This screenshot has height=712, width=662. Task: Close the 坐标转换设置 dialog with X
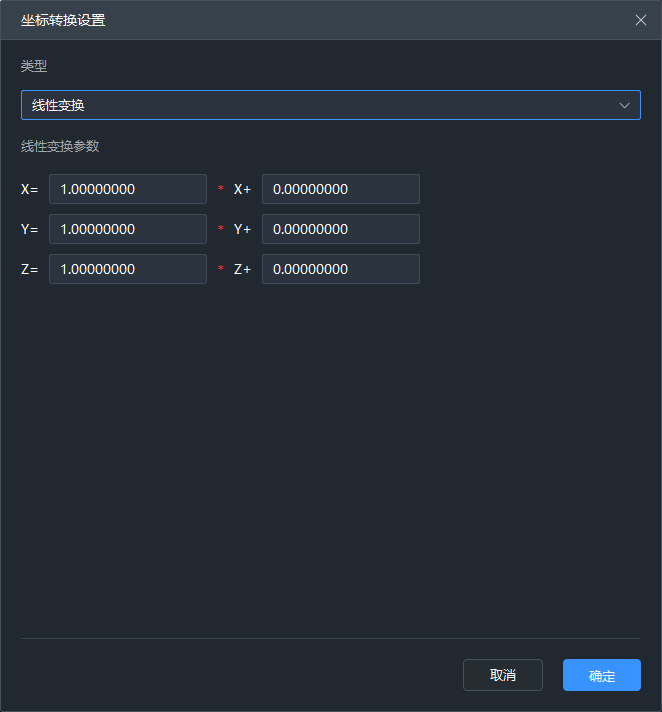point(641,20)
